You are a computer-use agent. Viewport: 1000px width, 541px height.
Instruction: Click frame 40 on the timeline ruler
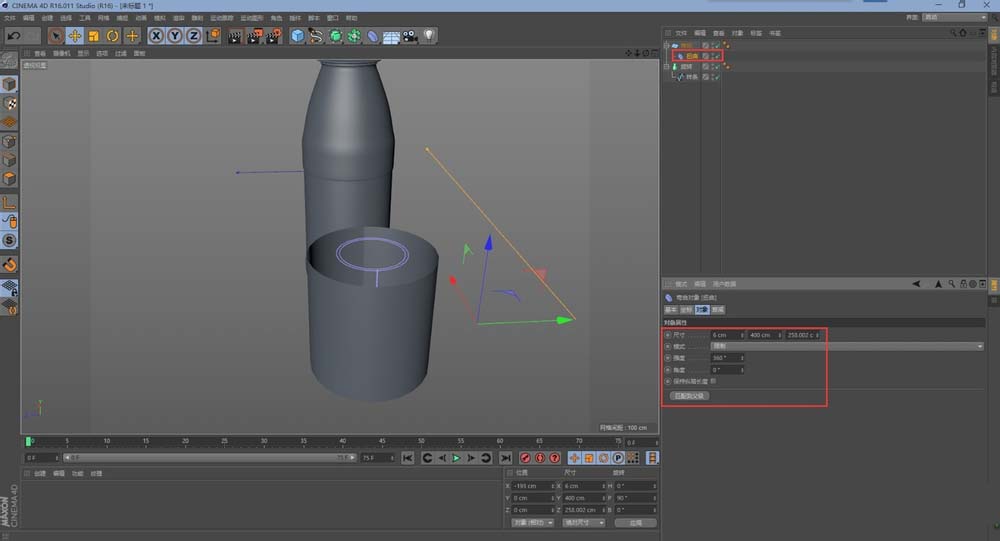click(x=342, y=441)
